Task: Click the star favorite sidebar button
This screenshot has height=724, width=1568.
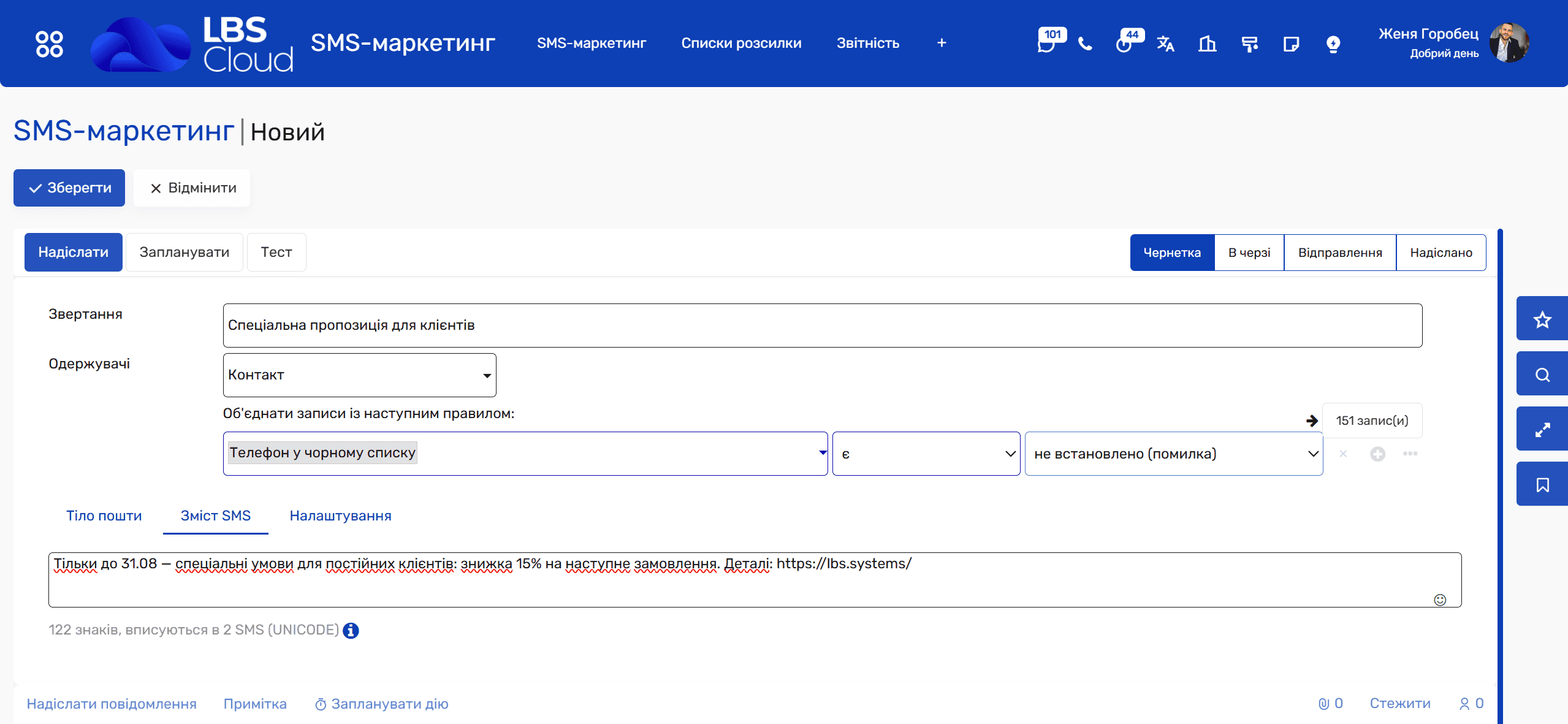Action: coord(1542,319)
